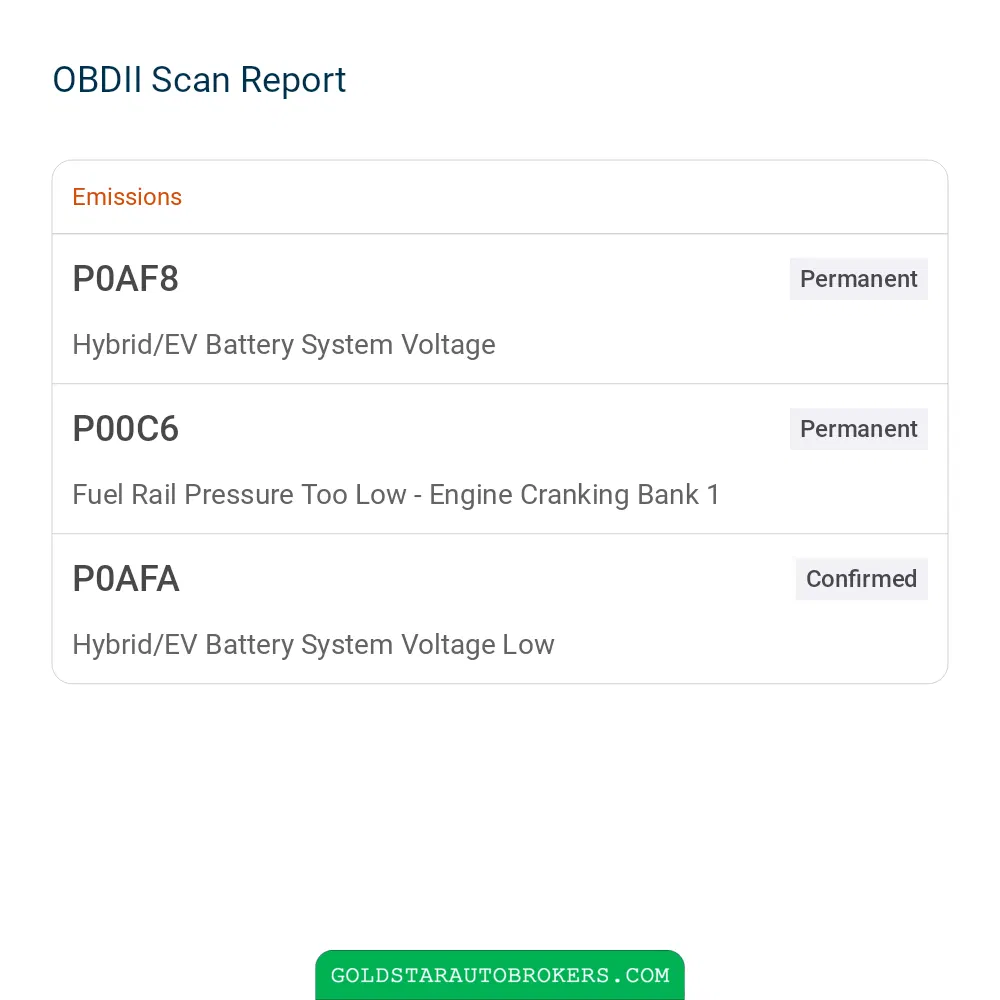
Task: Click "Engine Cranking Bank 1" text
Action: (x=574, y=494)
